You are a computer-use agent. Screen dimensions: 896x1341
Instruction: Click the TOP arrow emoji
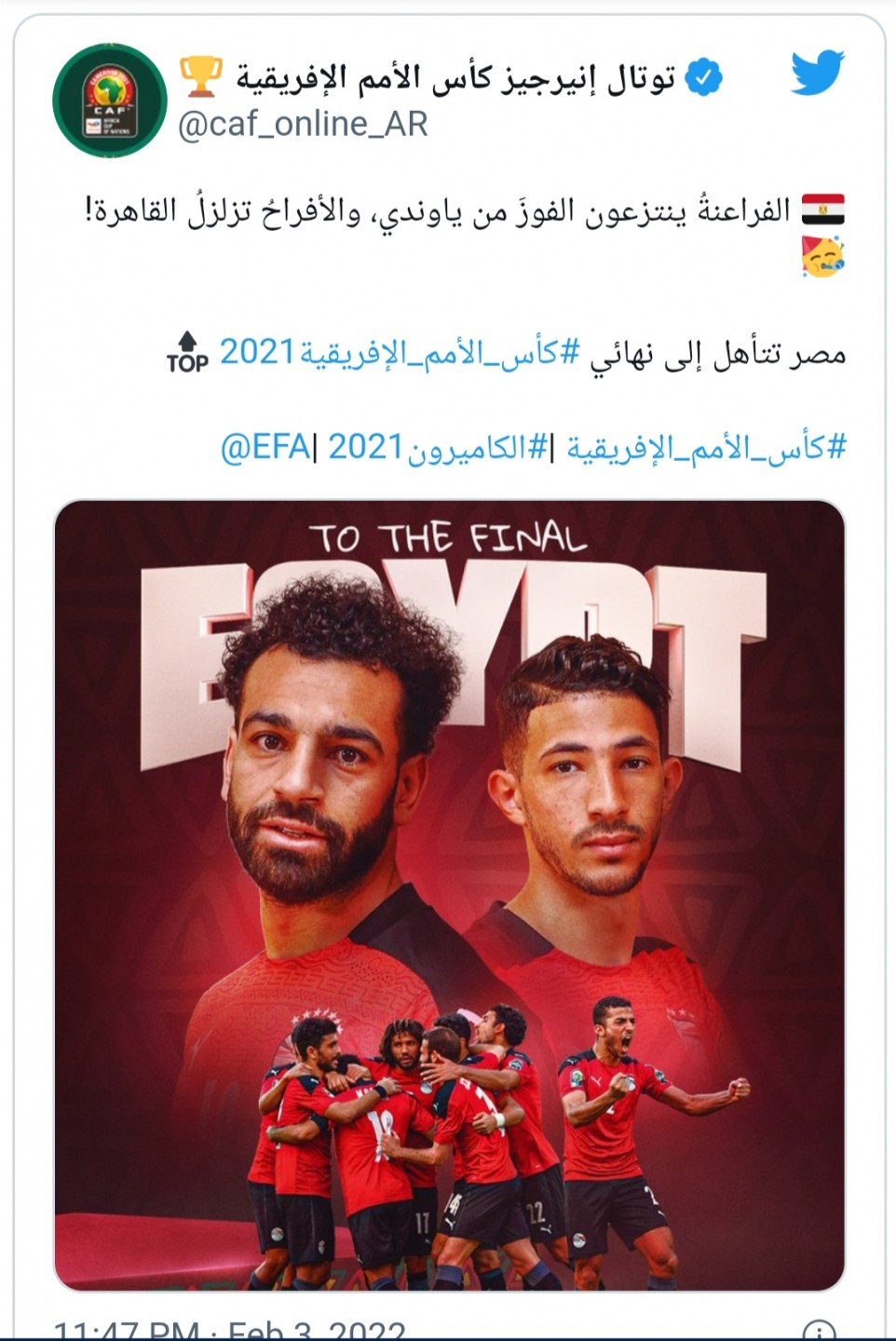point(188,352)
